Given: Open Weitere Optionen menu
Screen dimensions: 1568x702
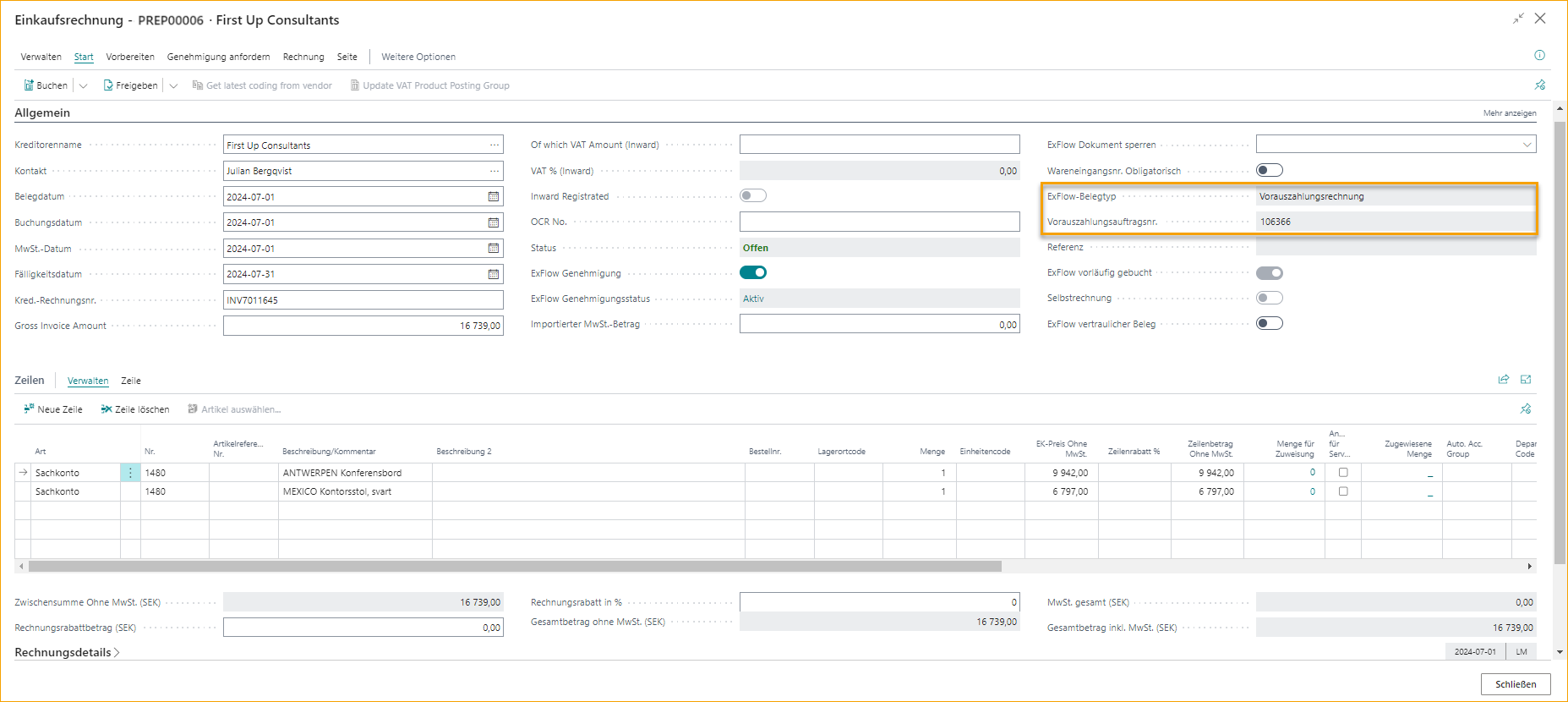Looking at the screenshot, I should pos(418,57).
